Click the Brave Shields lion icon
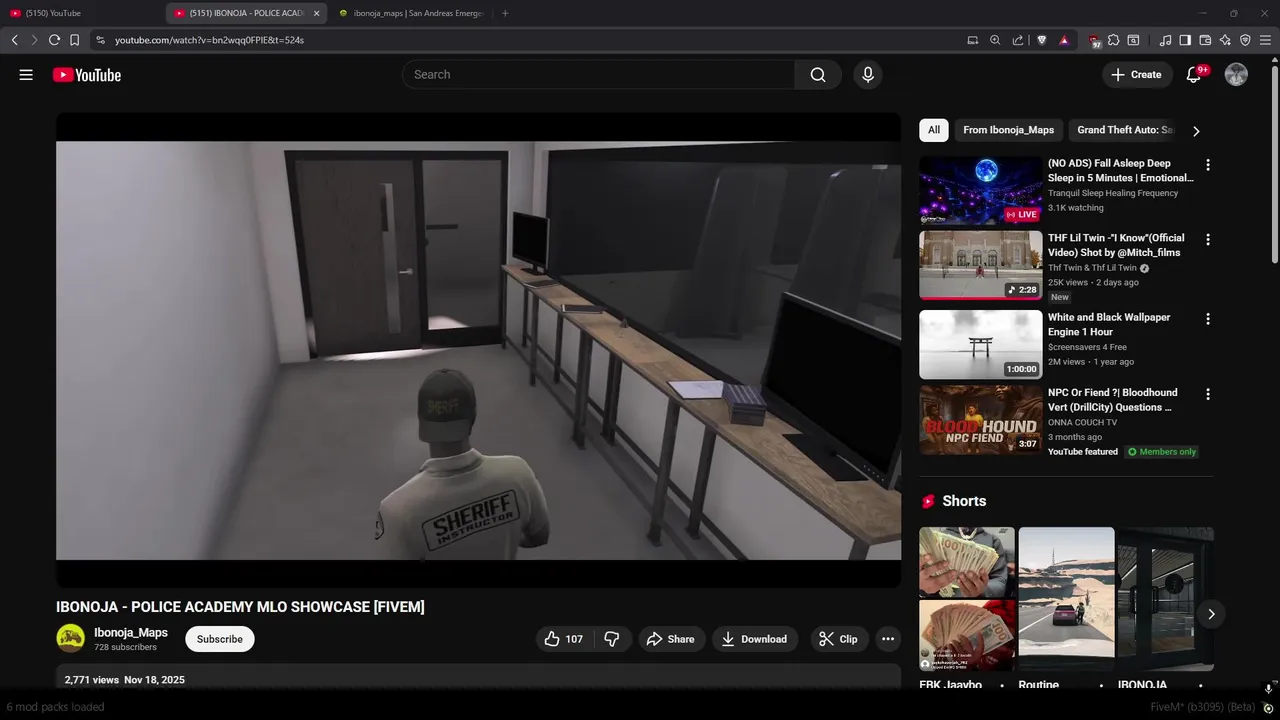 [1041, 40]
